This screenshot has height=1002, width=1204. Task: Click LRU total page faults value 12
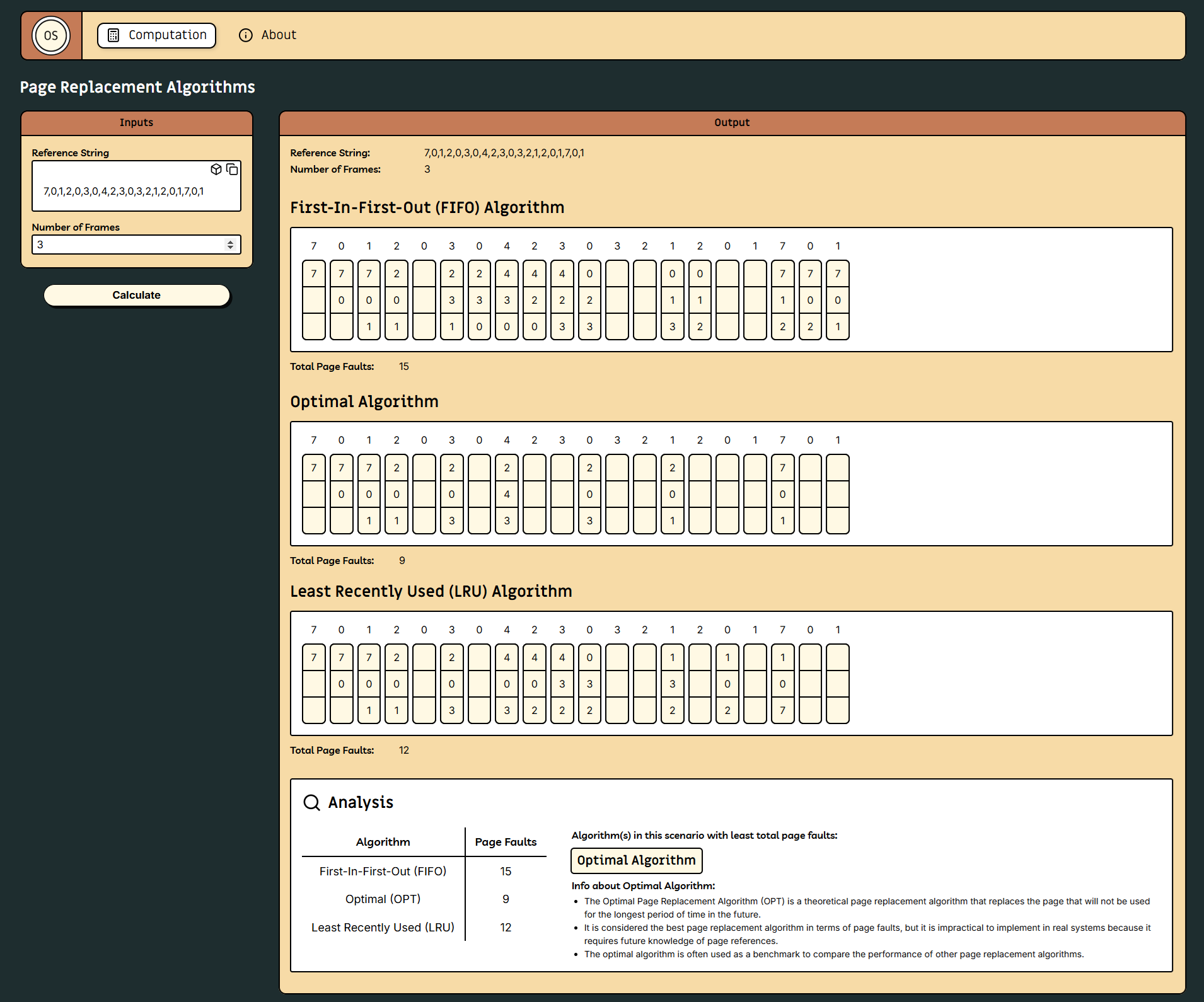404,750
